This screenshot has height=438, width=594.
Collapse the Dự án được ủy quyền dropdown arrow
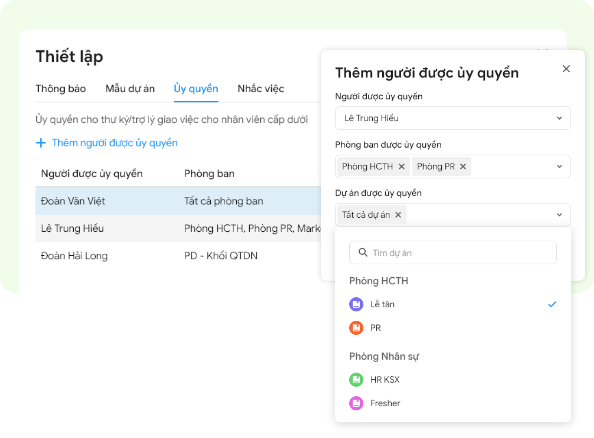(x=559, y=215)
